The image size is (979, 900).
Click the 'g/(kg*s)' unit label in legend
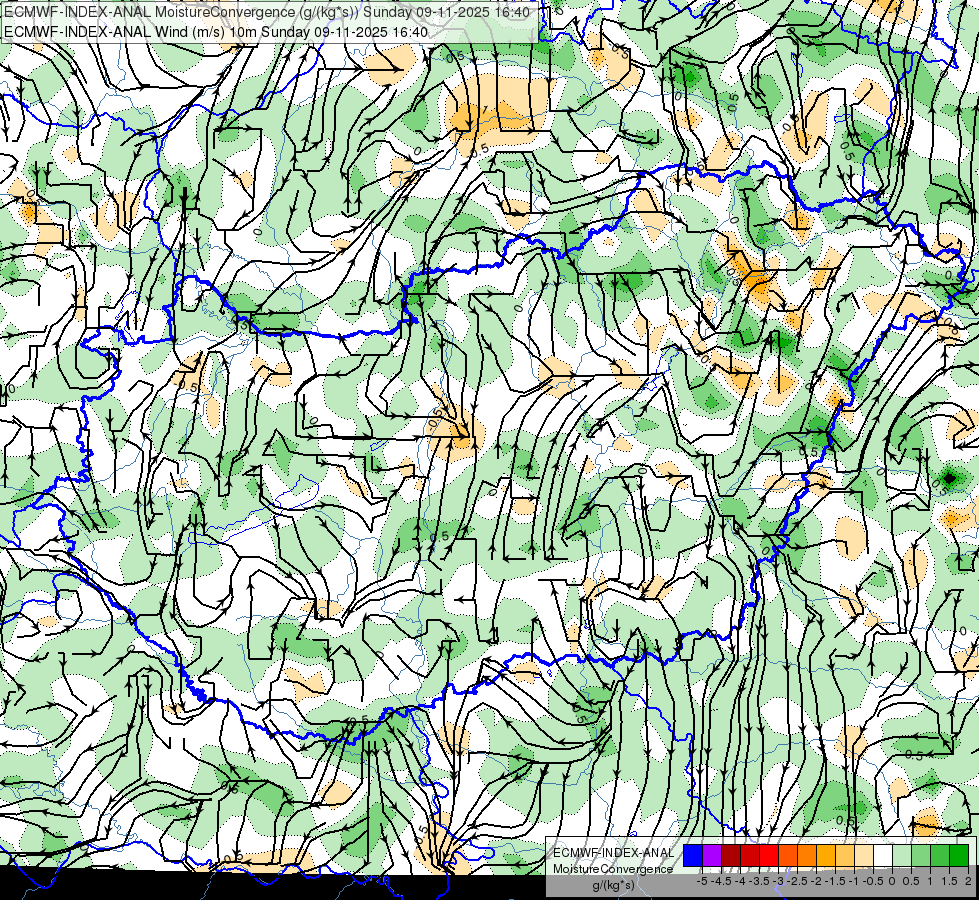[x=613, y=885]
